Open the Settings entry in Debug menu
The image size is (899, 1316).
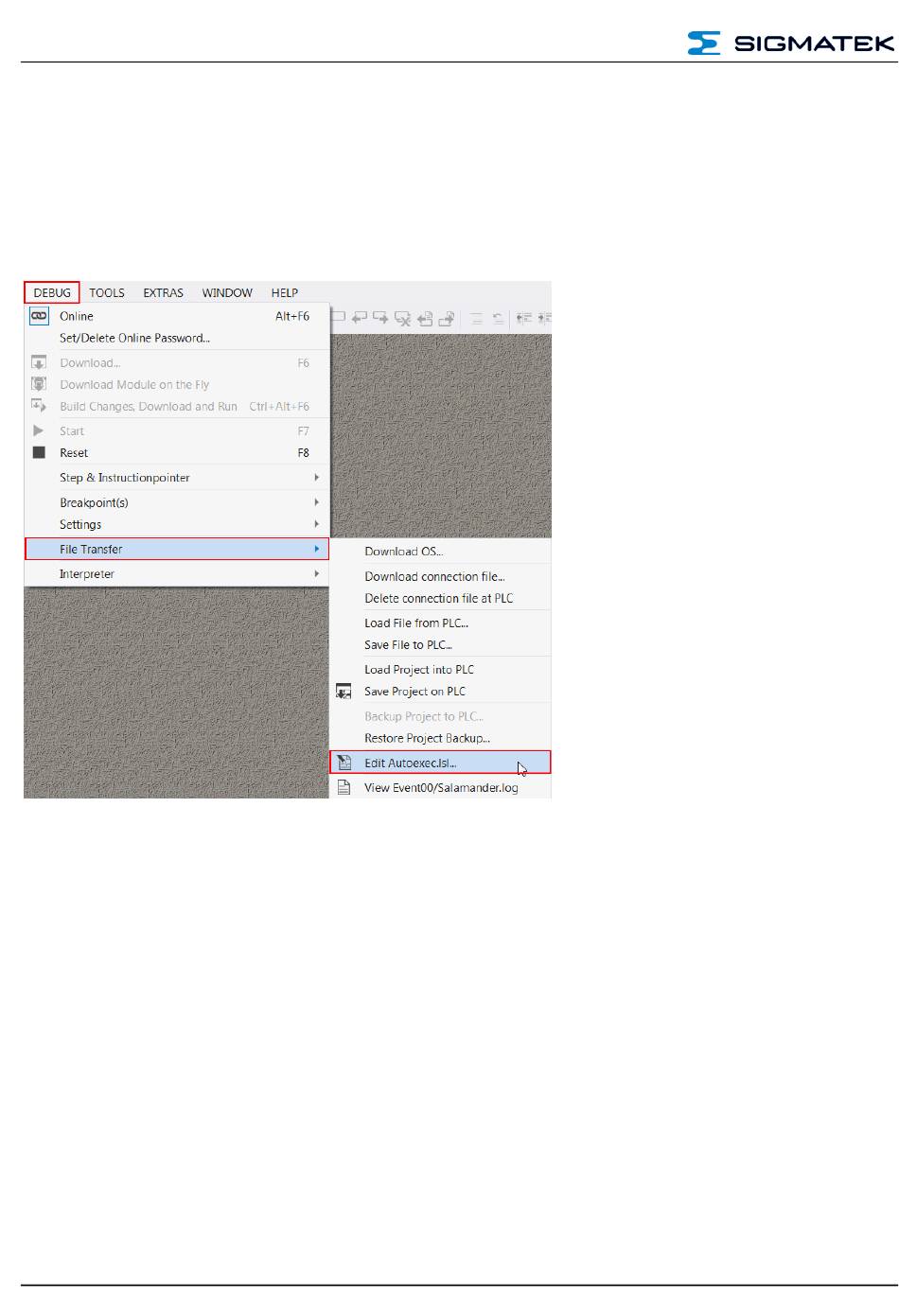pyautogui.click(x=177, y=524)
